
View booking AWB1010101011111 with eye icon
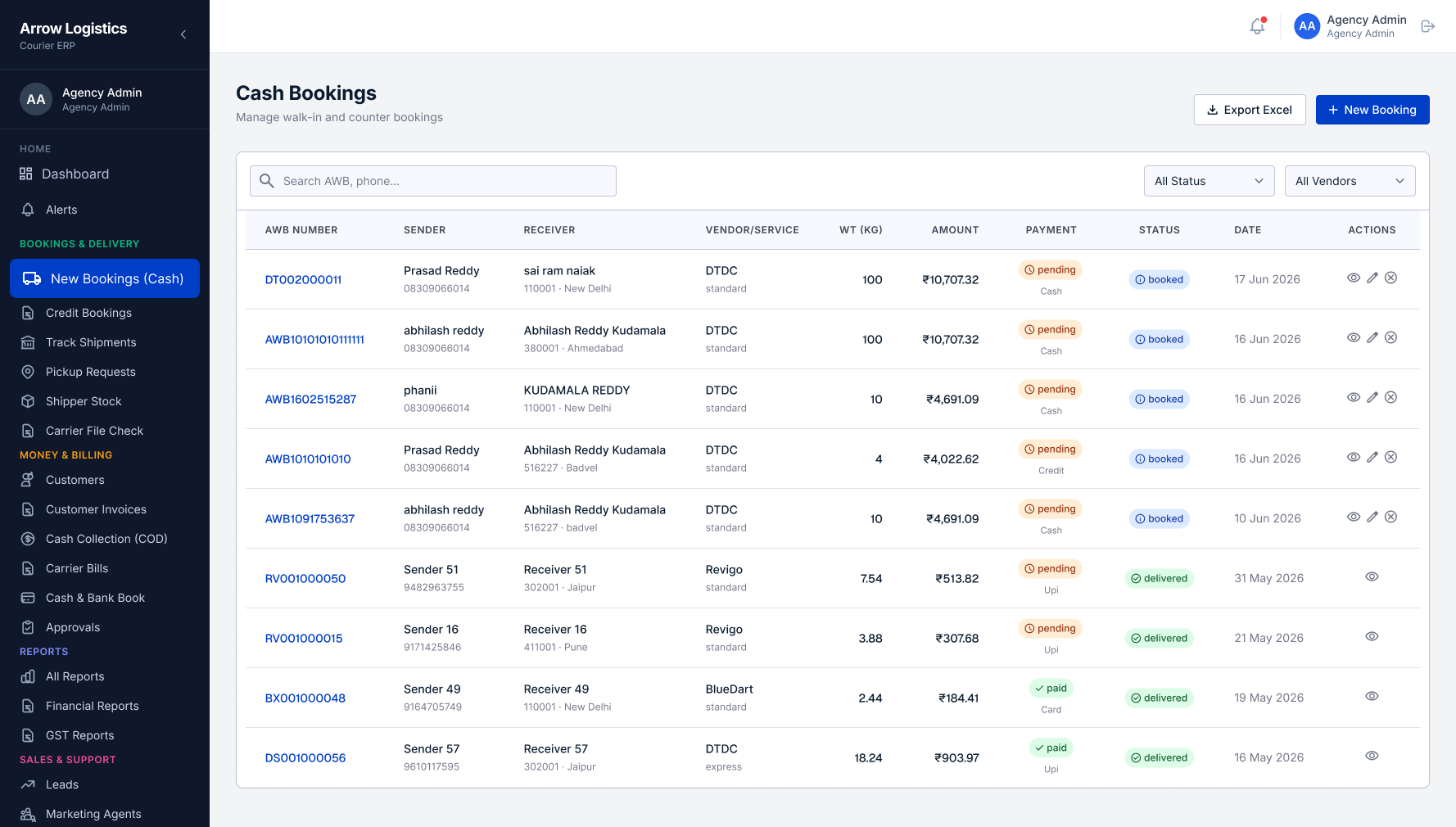point(1354,338)
